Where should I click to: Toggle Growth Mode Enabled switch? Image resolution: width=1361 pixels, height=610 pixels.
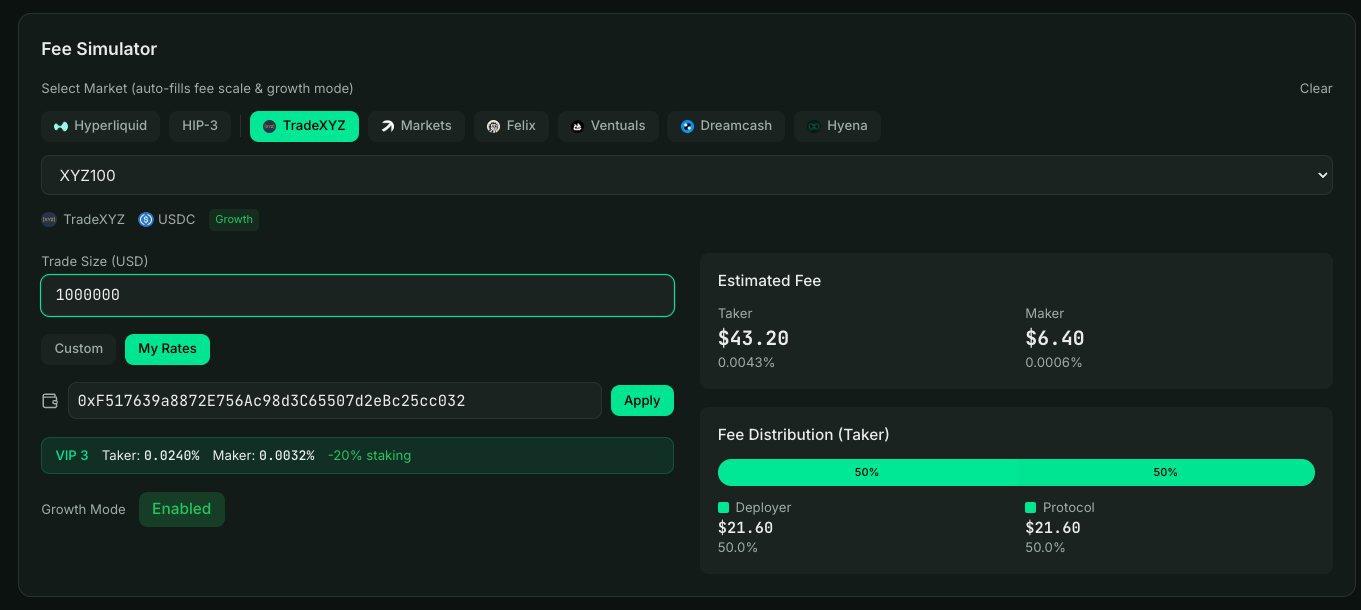tap(181, 509)
